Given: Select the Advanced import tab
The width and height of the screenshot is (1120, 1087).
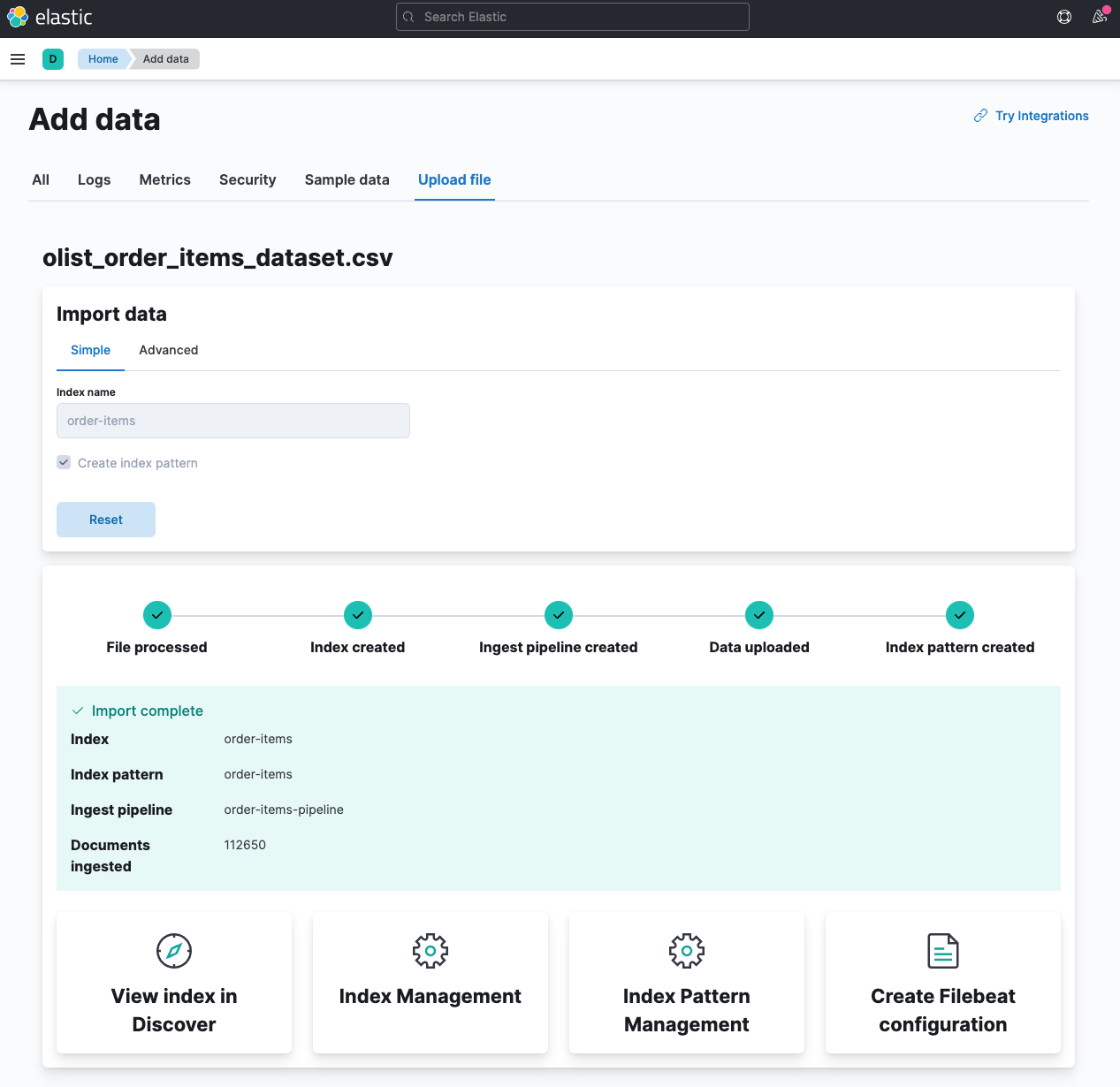Looking at the screenshot, I should [168, 350].
